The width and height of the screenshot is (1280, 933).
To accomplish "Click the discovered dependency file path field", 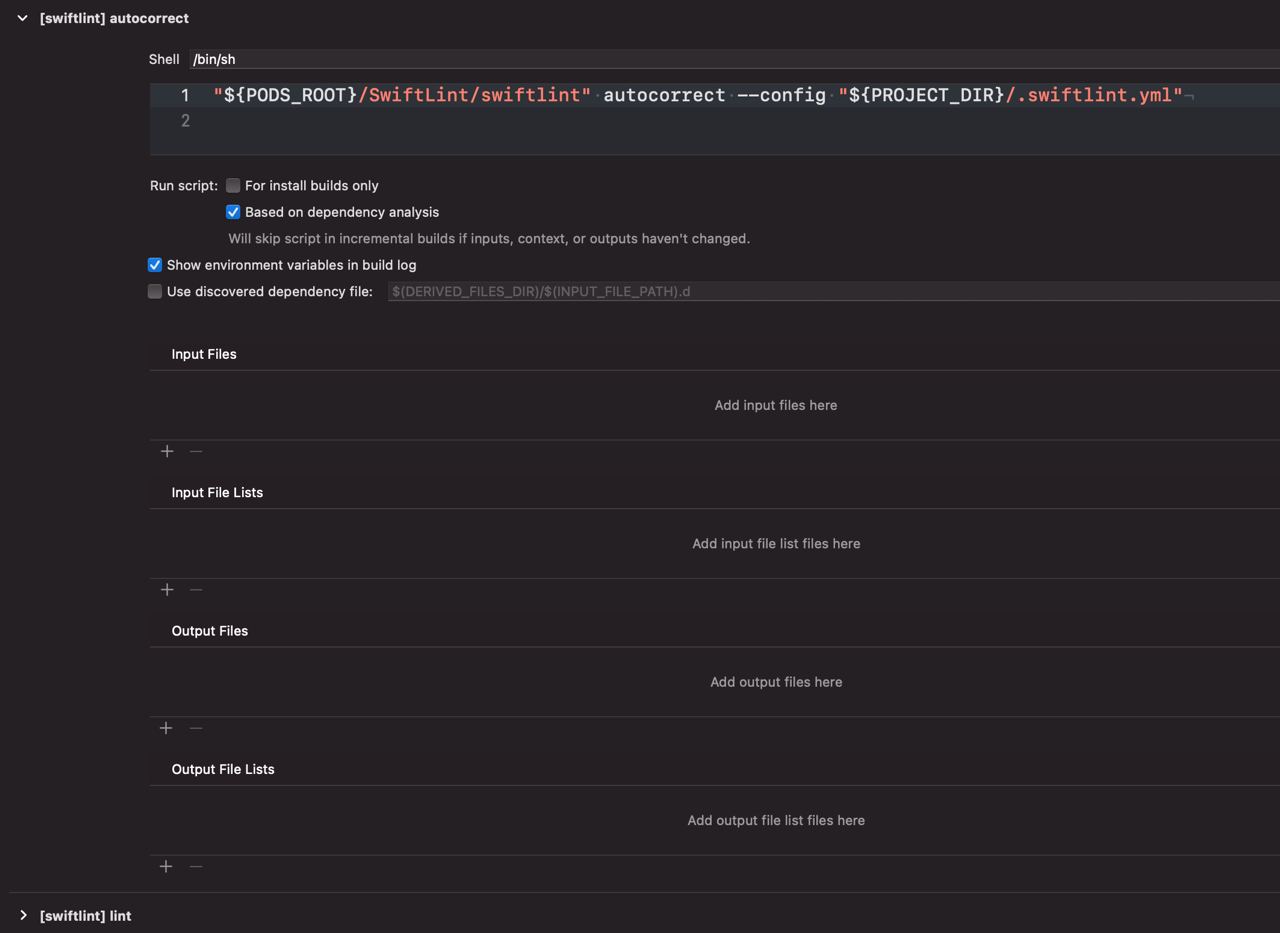I will 834,291.
